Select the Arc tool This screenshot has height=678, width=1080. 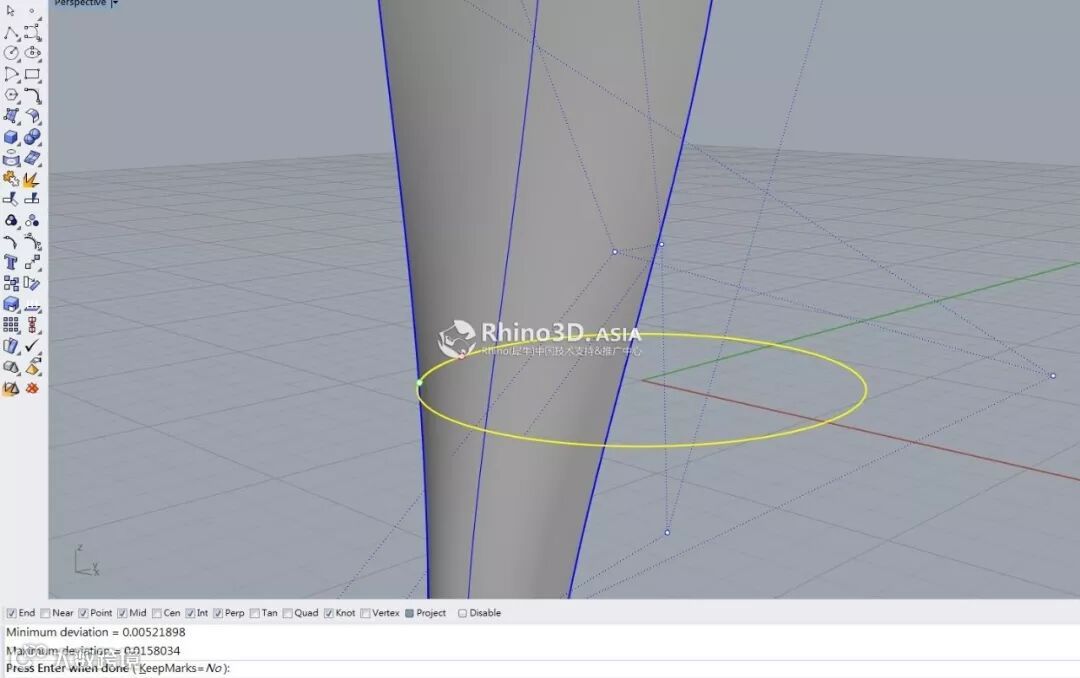point(11,74)
